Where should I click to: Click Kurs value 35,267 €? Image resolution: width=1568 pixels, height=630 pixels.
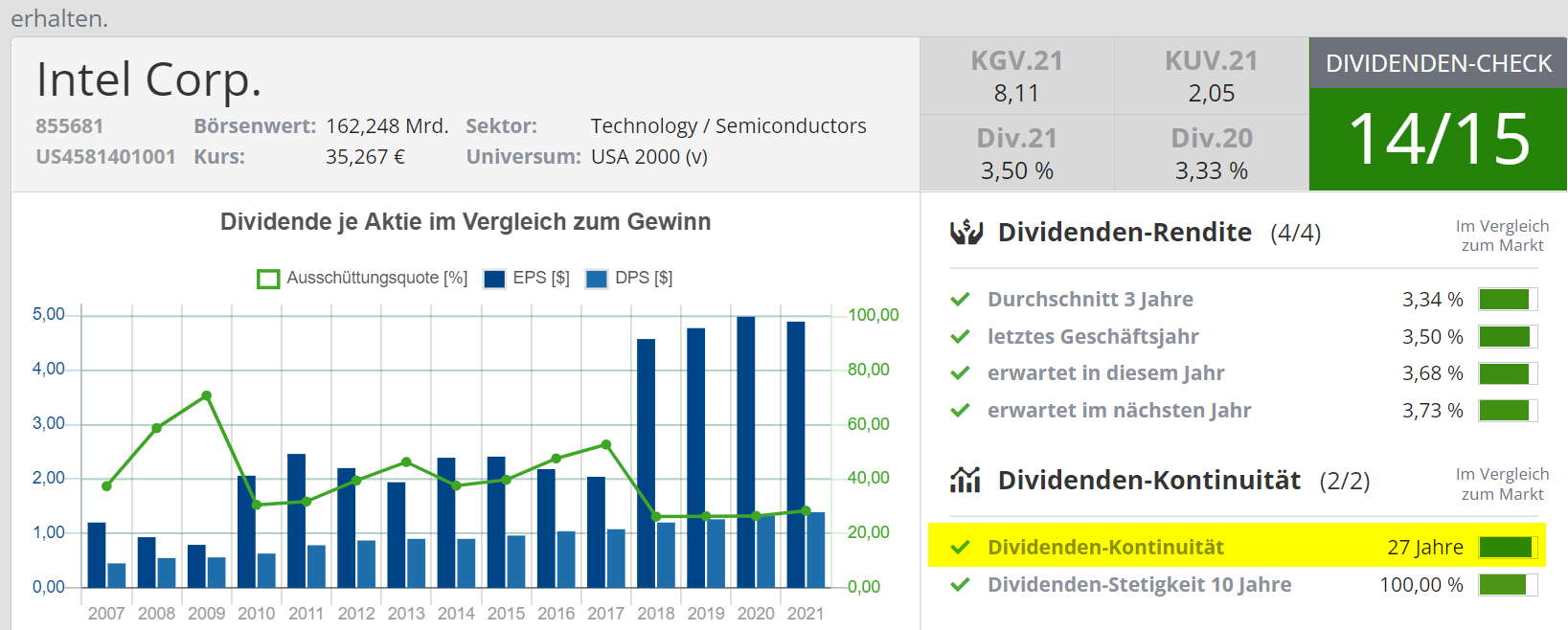coord(365,157)
